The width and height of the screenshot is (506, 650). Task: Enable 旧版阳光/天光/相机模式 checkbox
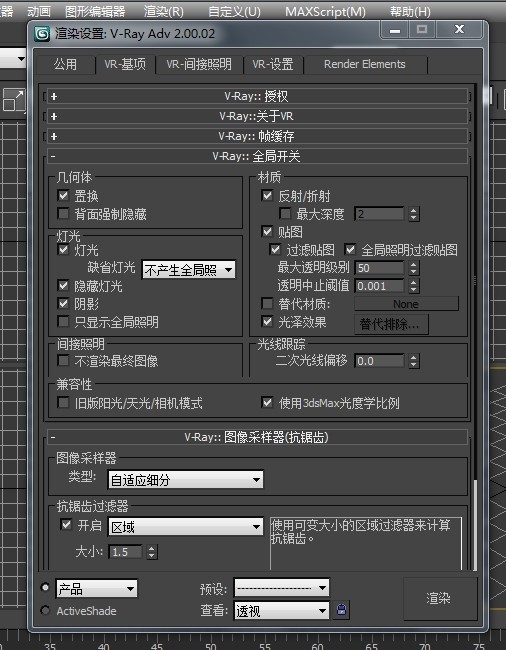click(63, 403)
